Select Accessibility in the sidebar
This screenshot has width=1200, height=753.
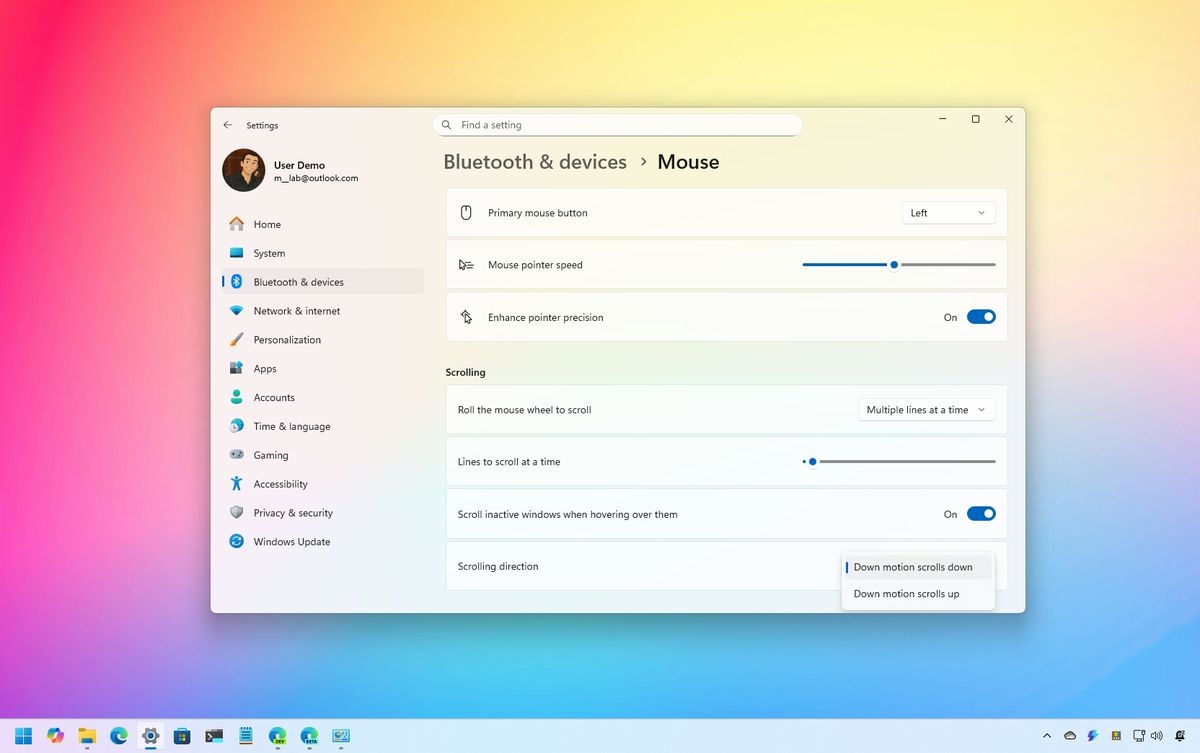(280, 483)
